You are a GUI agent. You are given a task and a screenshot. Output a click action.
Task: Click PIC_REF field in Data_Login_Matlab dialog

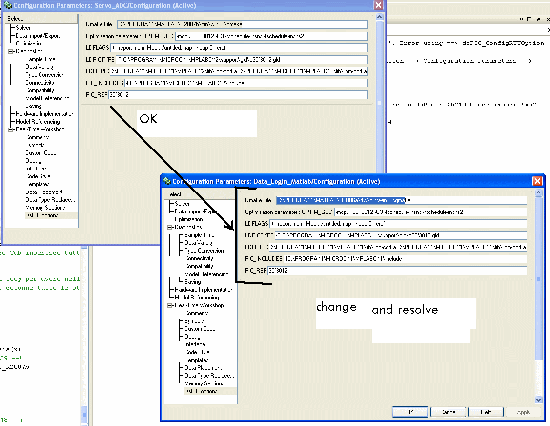click(397, 271)
